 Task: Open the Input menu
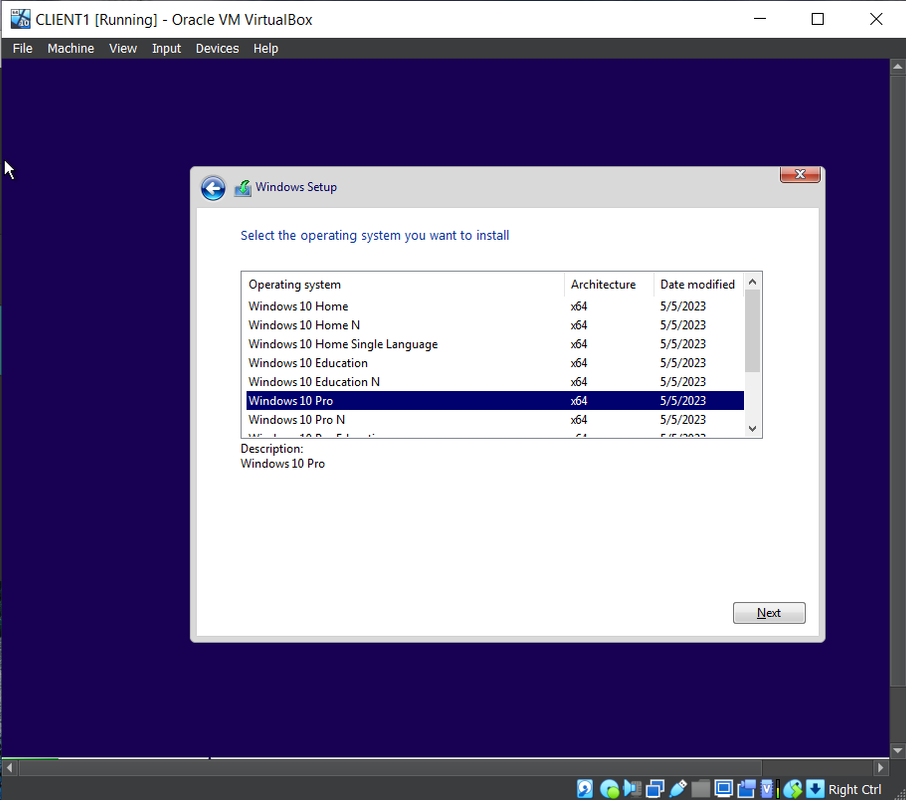[166, 49]
